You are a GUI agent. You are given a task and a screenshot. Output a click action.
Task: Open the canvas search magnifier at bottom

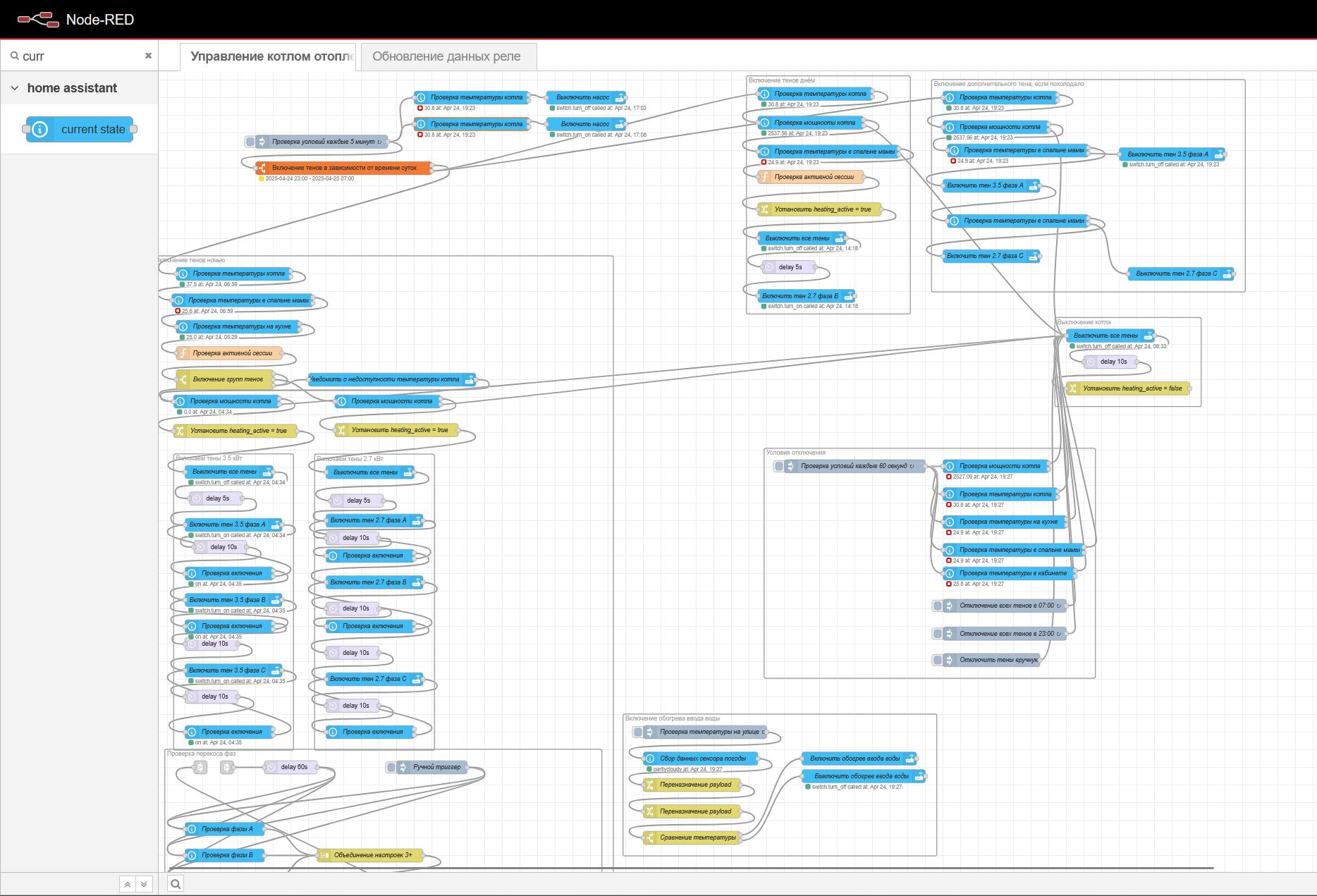click(x=176, y=884)
